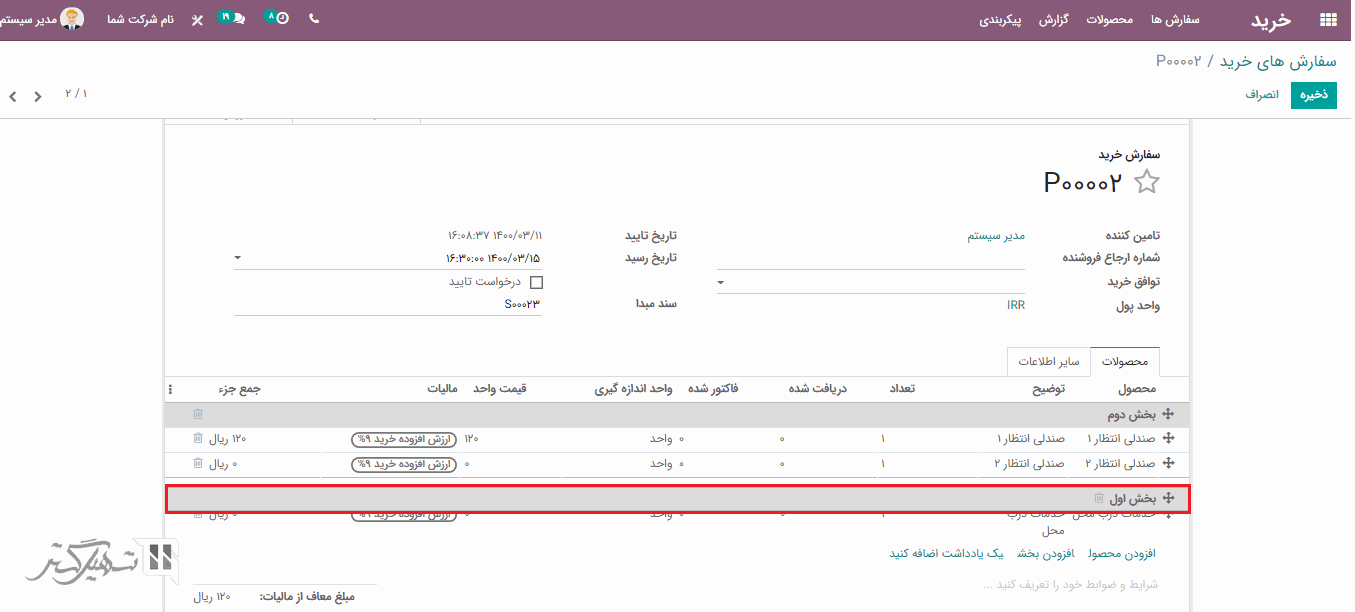Open the phone call icon in top bar
This screenshot has width=1355, height=612.
314,19
